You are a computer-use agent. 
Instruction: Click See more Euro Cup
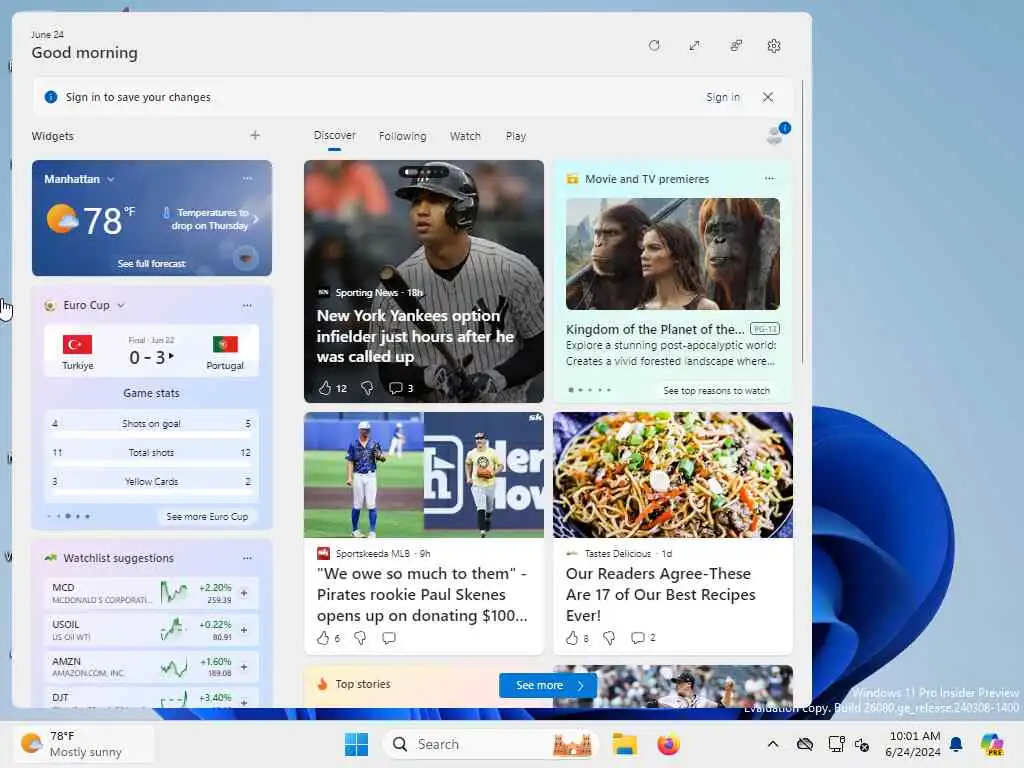coord(207,517)
